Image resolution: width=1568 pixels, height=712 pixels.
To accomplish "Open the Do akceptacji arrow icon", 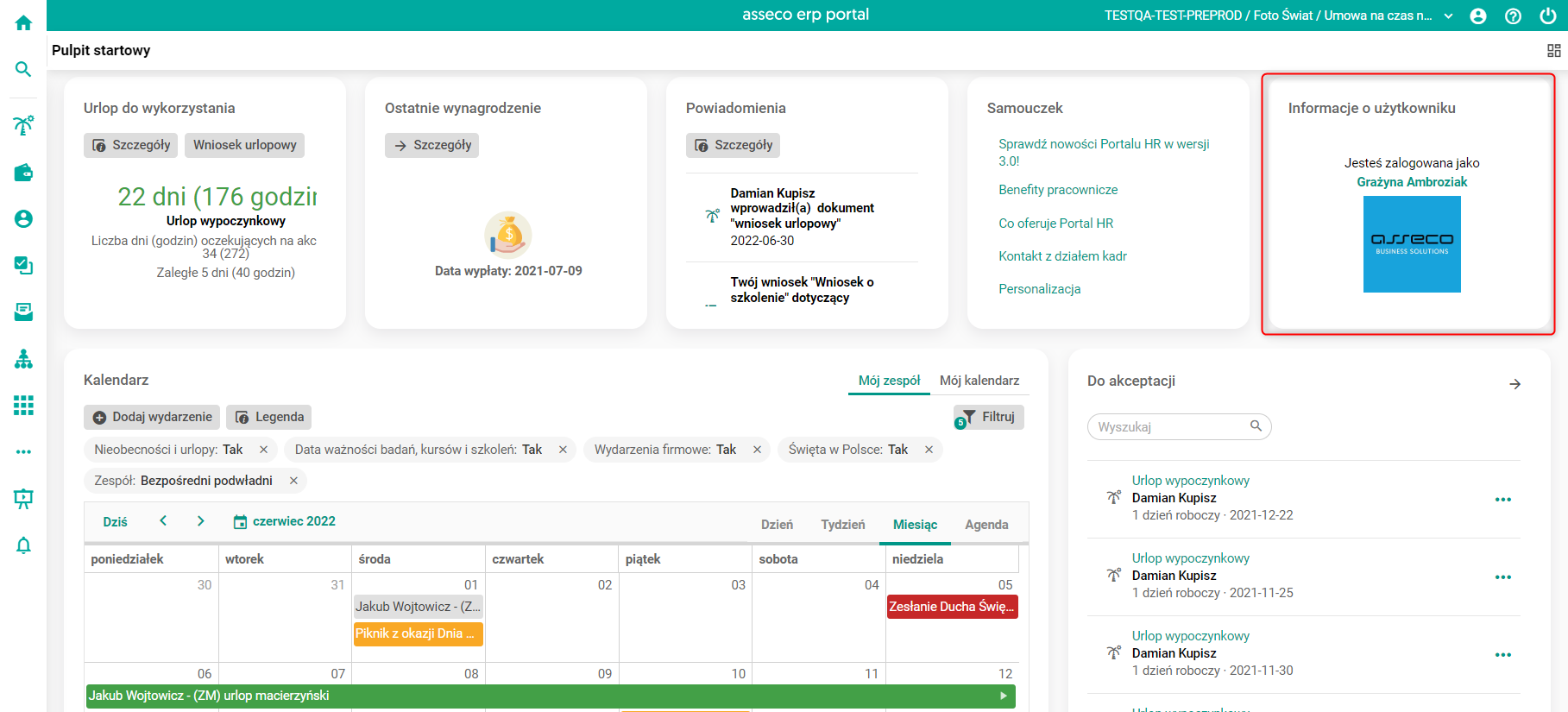I will [1514, 384].
